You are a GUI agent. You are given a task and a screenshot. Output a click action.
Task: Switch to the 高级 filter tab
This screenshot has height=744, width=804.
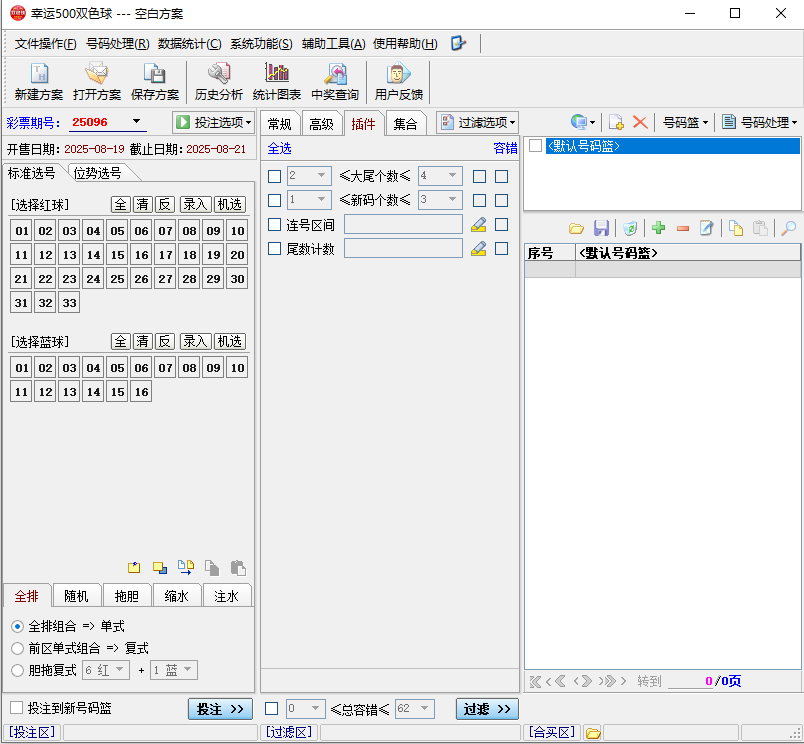321,124
